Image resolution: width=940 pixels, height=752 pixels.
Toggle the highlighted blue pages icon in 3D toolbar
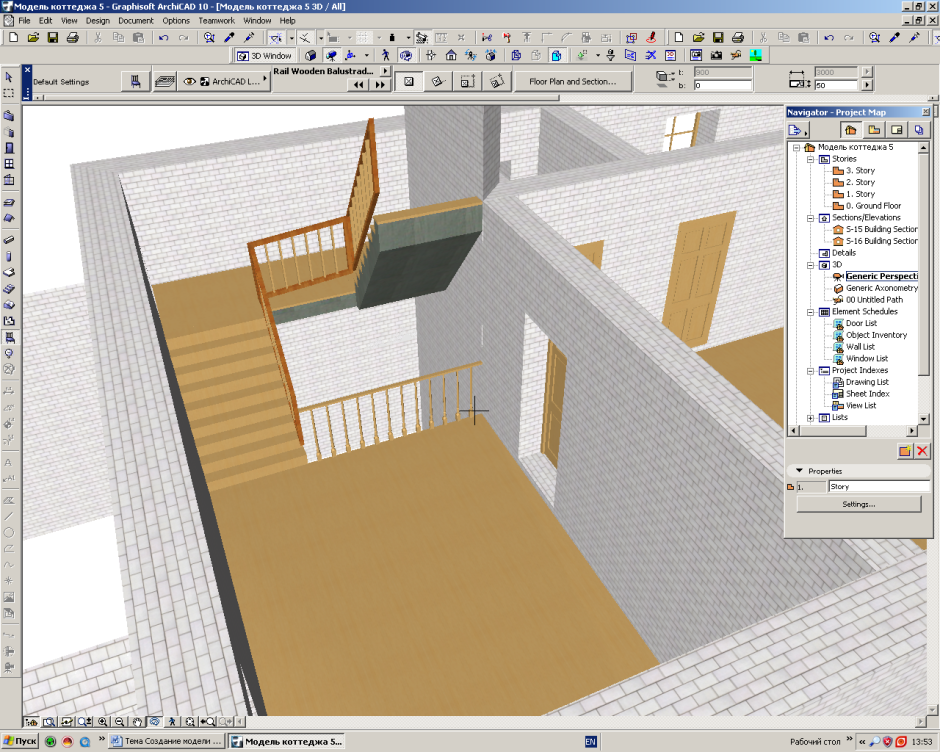click(x=556, y=56)
